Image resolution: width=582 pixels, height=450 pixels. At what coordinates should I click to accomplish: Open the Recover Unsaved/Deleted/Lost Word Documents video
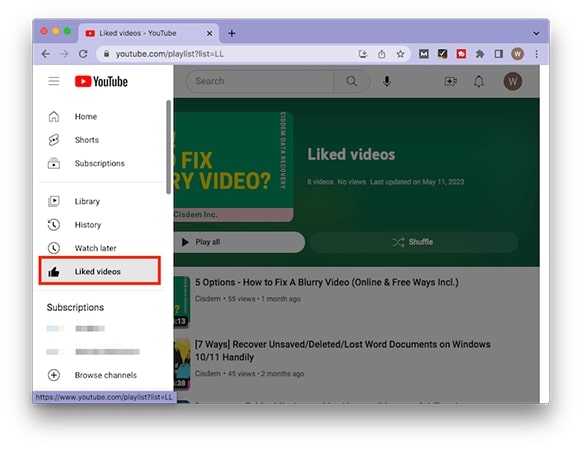pos(342,350)
